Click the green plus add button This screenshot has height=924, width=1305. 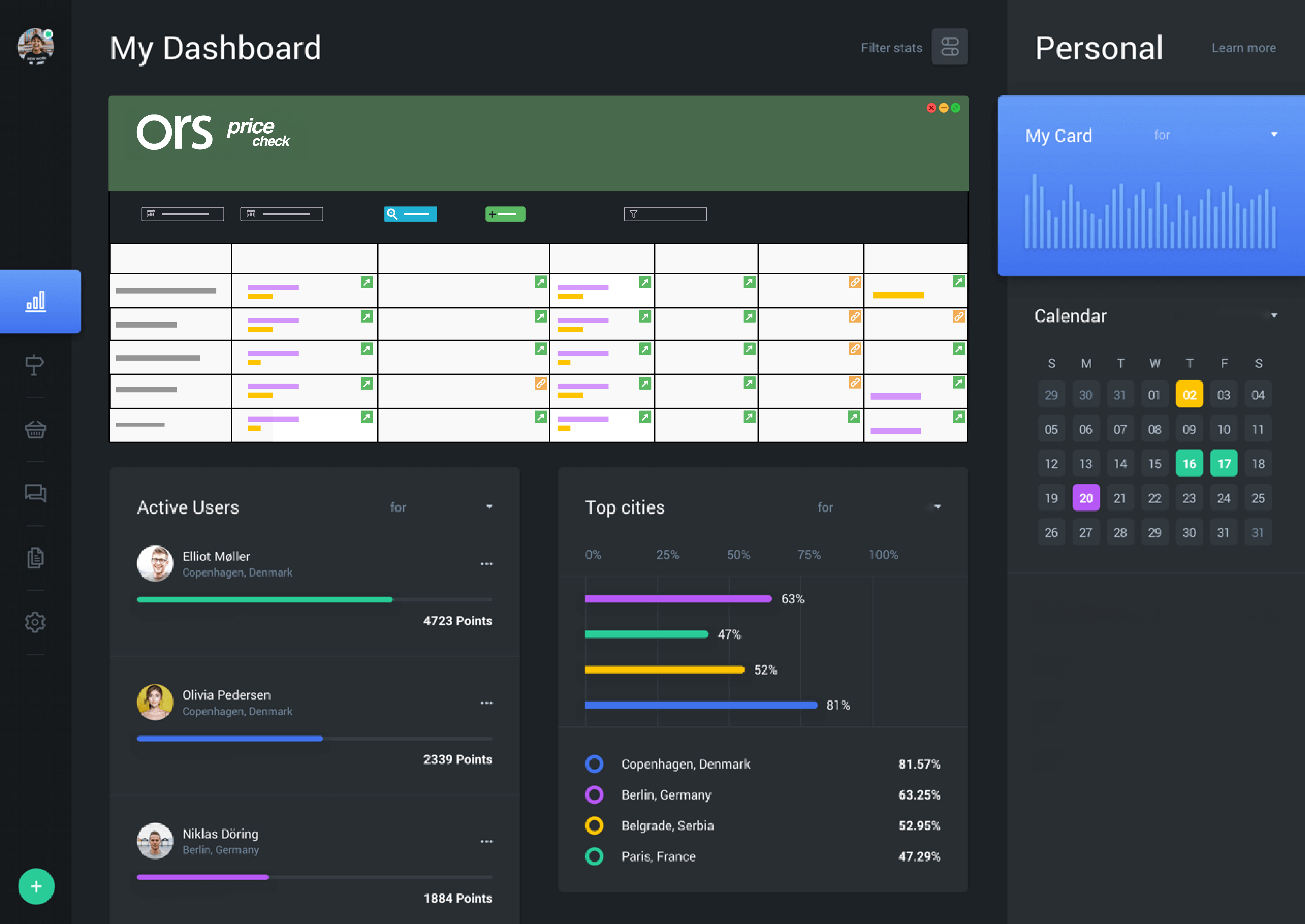point(36,886)
